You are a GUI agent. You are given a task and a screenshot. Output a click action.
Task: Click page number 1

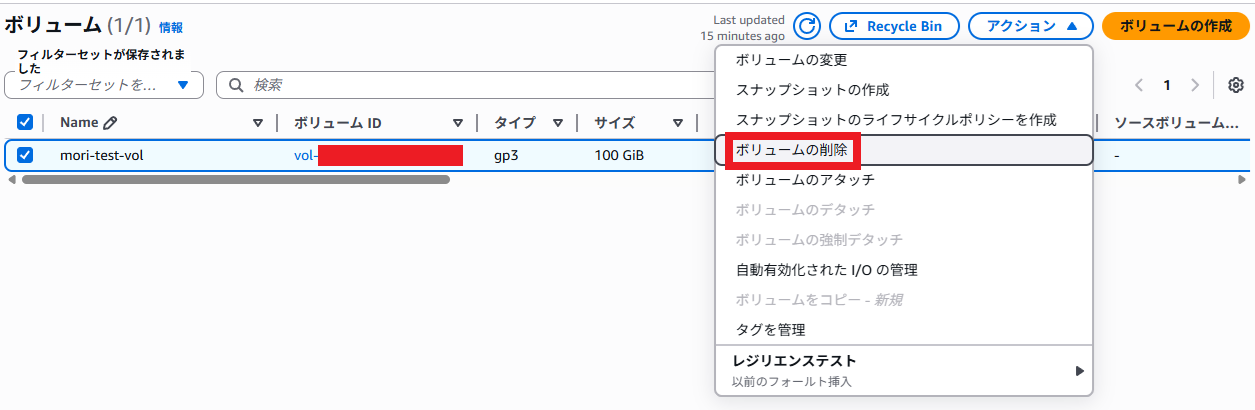(x=1166, y=85)
